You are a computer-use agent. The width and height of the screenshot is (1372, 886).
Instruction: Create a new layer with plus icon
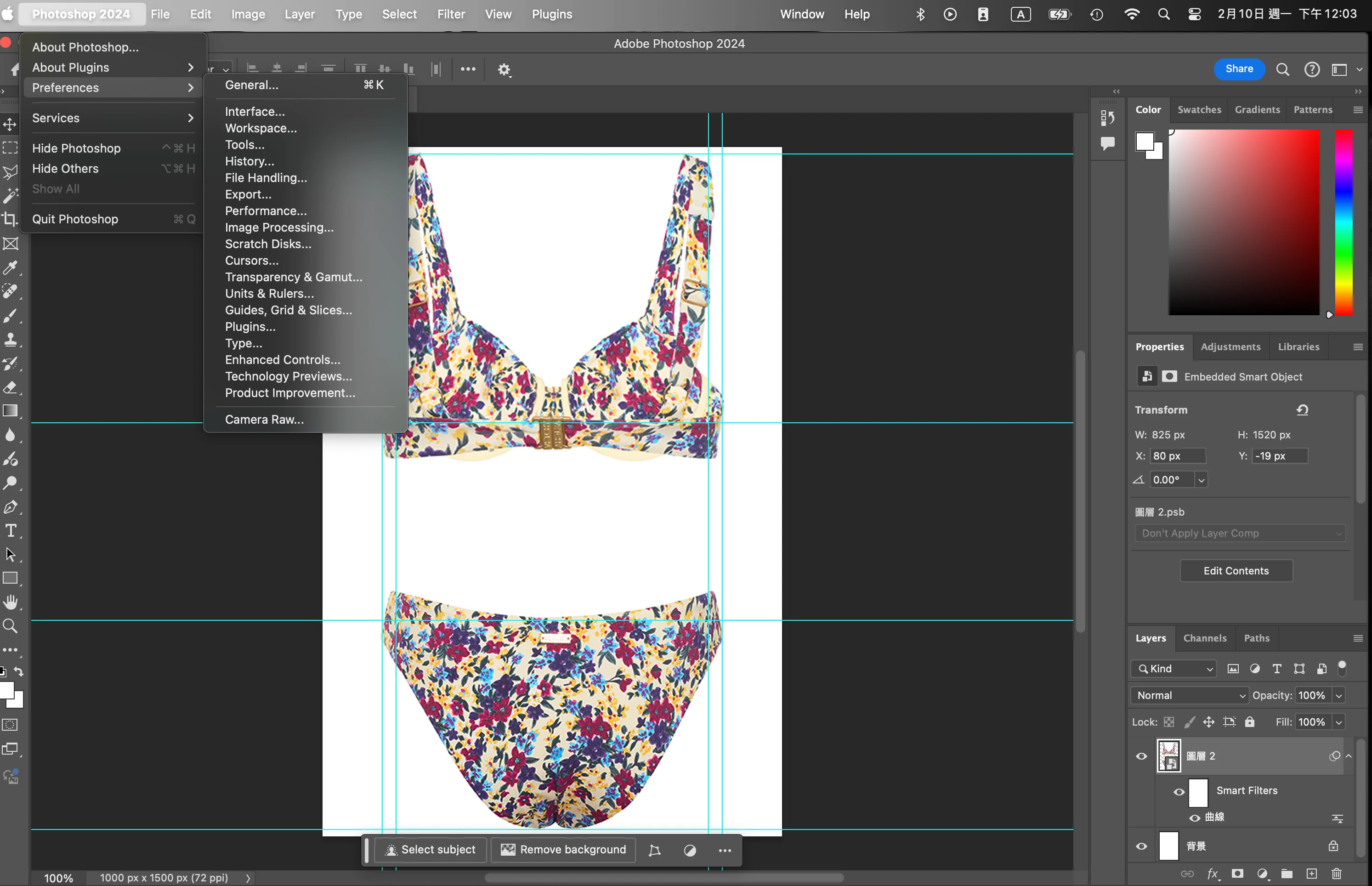coord(1312,874)
